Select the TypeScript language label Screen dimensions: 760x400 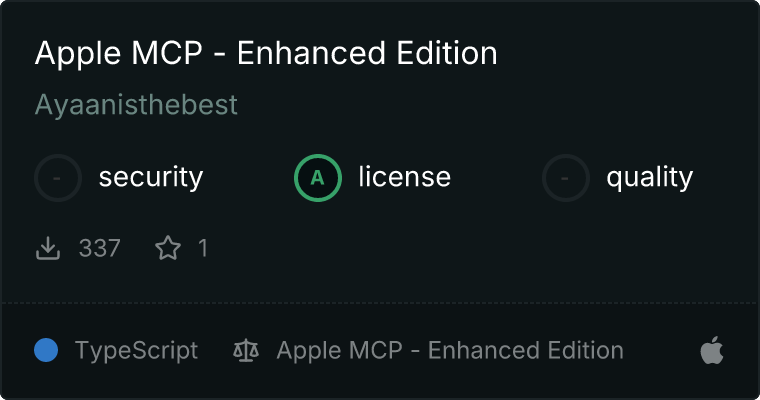pos(136,351)
